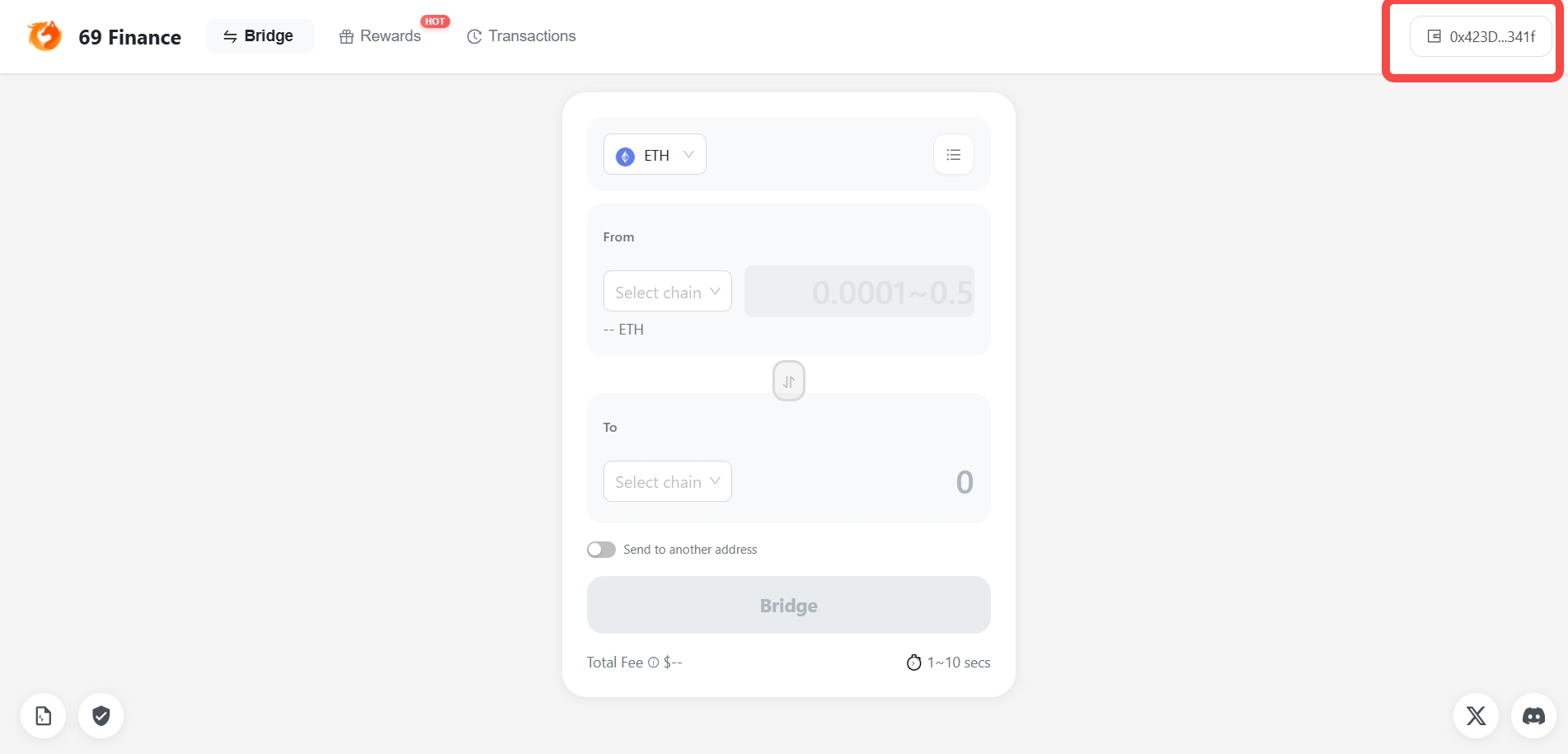Open the Transactions tab
This screenshot has height=754, width=1568.
coord(521,36)
